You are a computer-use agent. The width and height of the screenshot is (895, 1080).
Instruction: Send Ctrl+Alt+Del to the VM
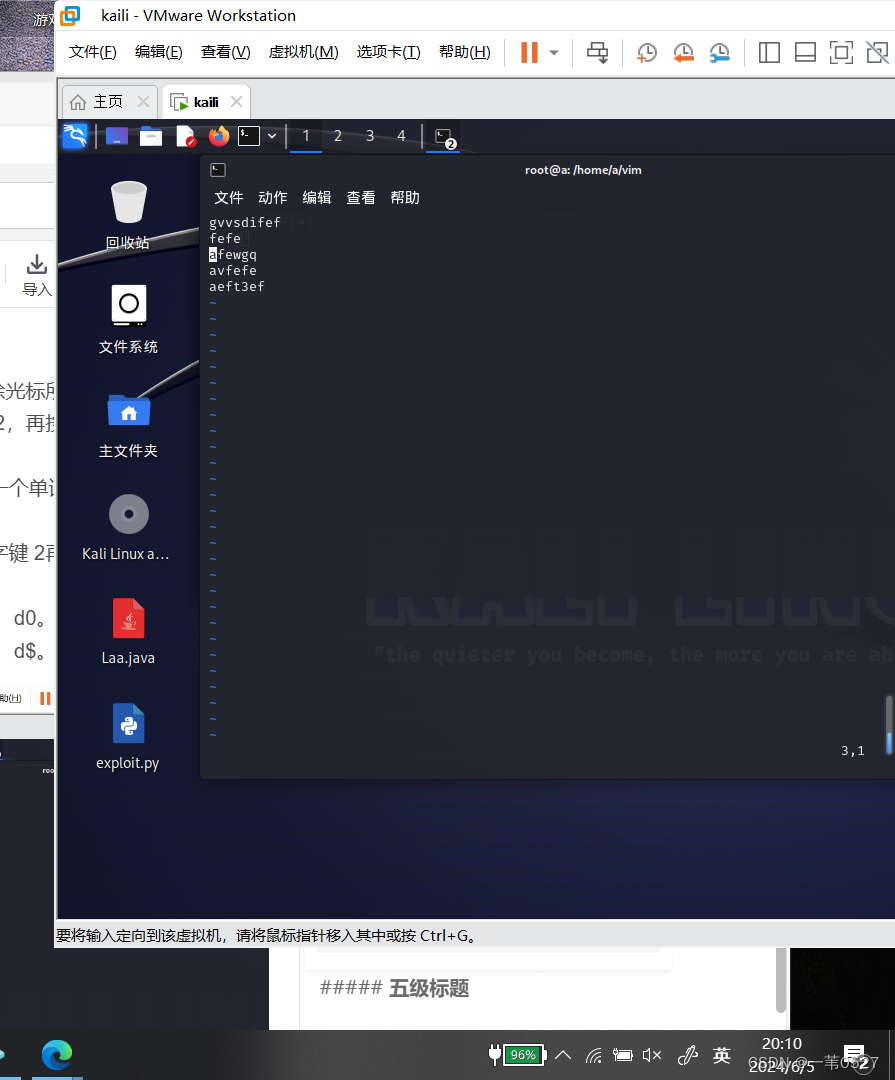[597, 52]
